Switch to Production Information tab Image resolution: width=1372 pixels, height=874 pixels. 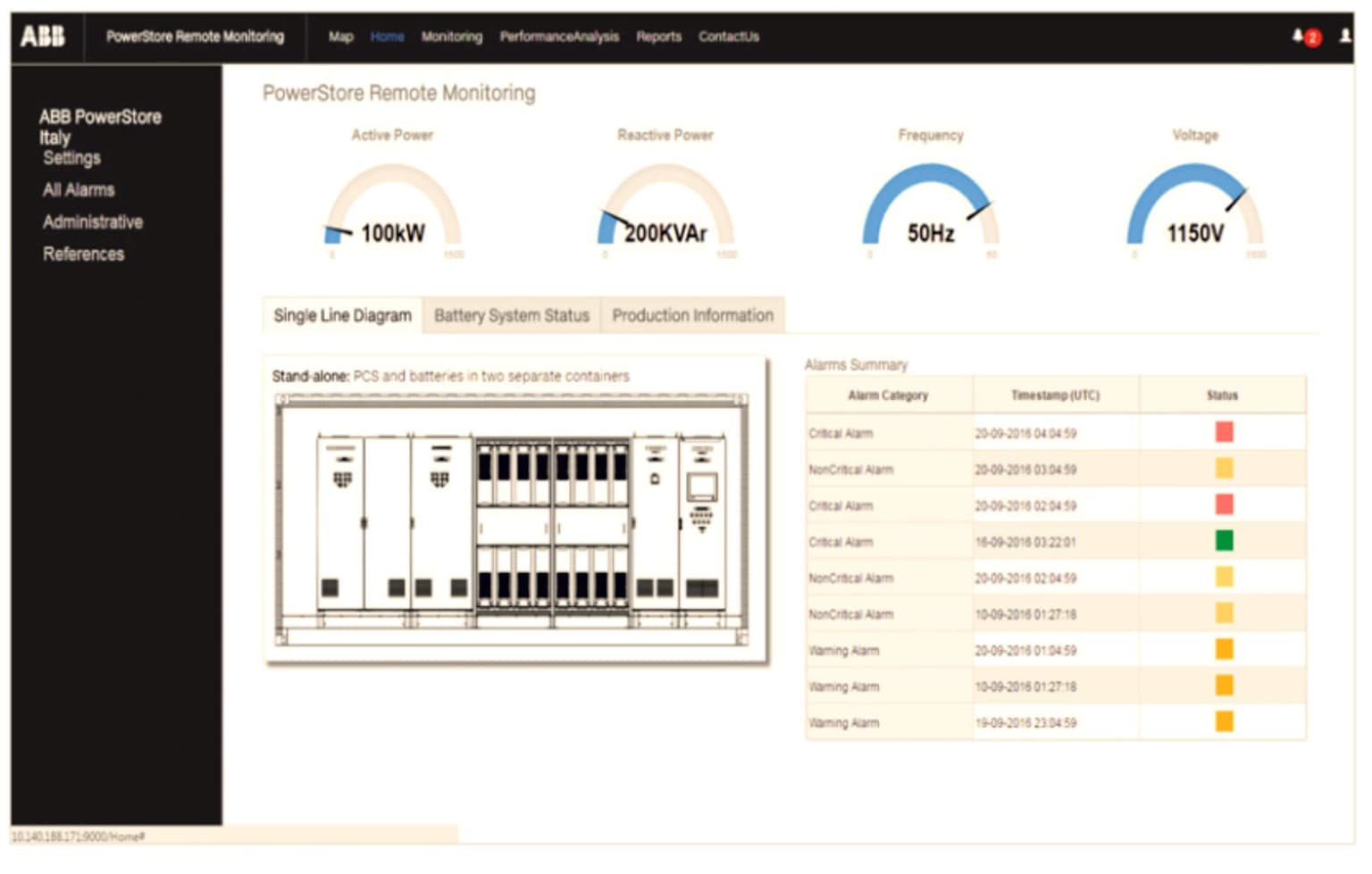[x=692, y=315]
